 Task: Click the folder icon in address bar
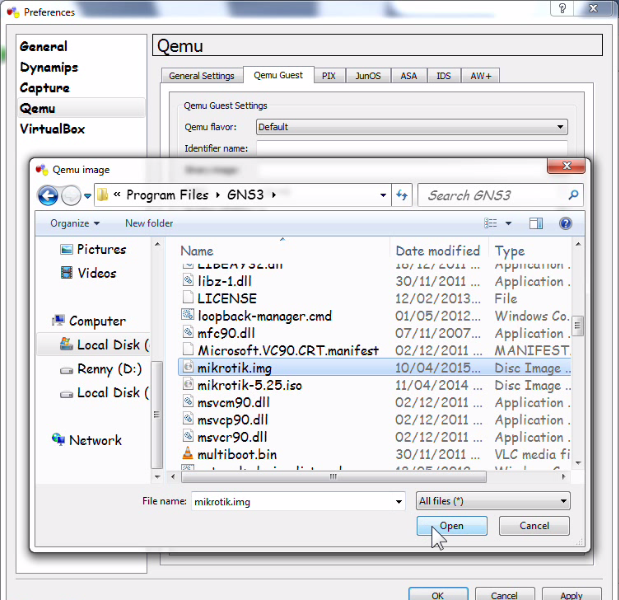(x=103, y=195)
